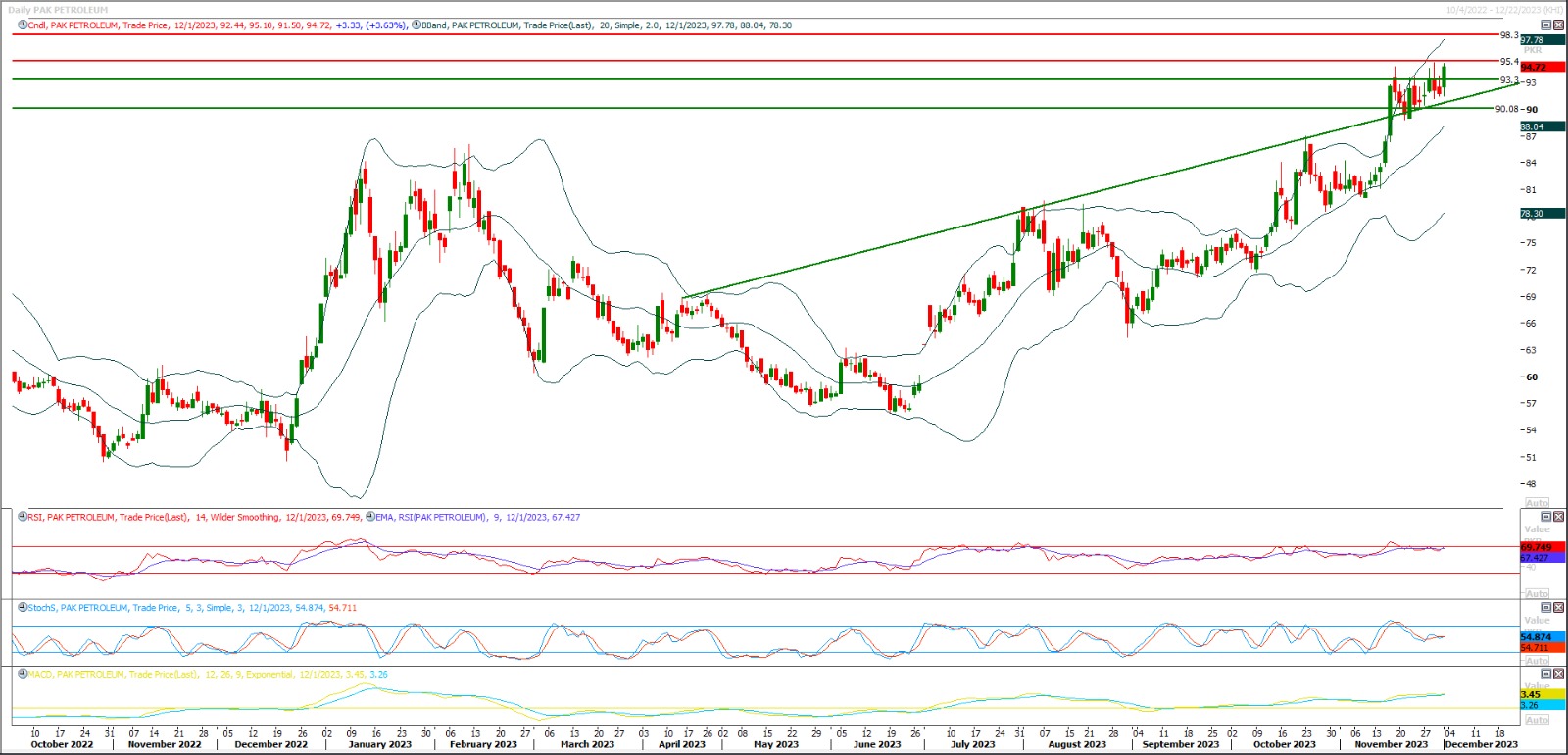Screen dimensions: 1568x755
Task: Click the 48 price level on the axis
Action: (1532, 484)
